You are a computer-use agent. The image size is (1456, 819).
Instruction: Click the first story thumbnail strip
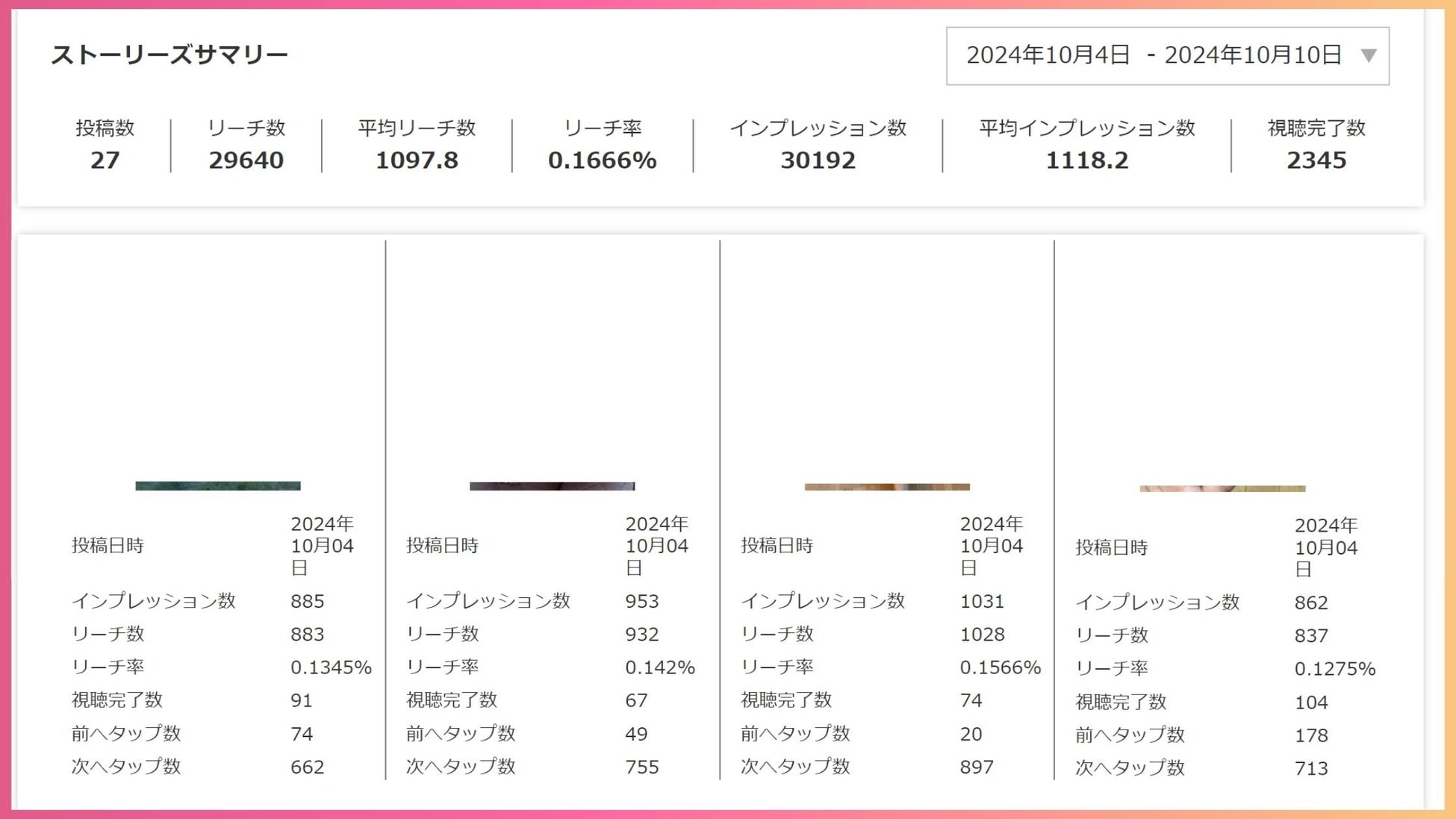218,486
